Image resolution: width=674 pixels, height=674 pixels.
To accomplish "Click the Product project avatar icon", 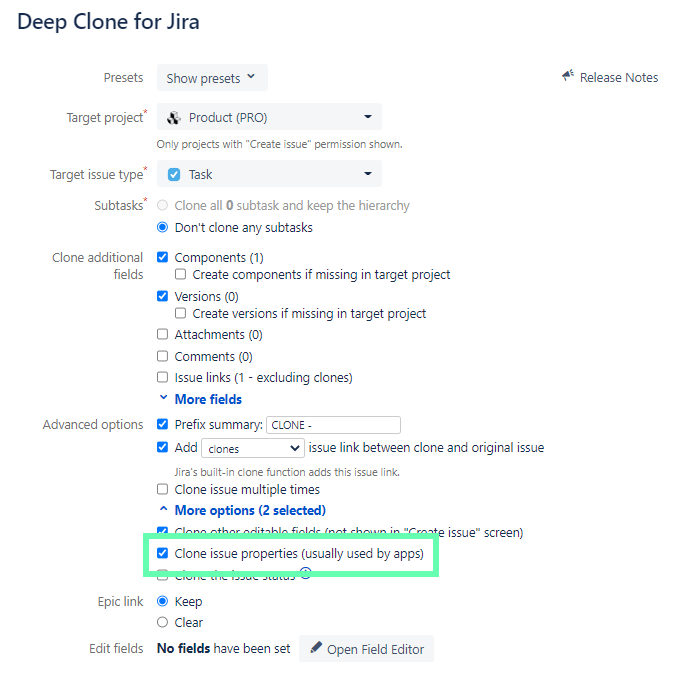I will click(174, 117).
